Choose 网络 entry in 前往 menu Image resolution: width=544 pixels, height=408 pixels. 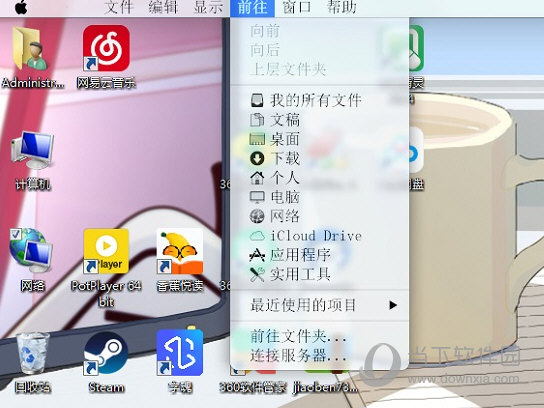coord(319,216)
